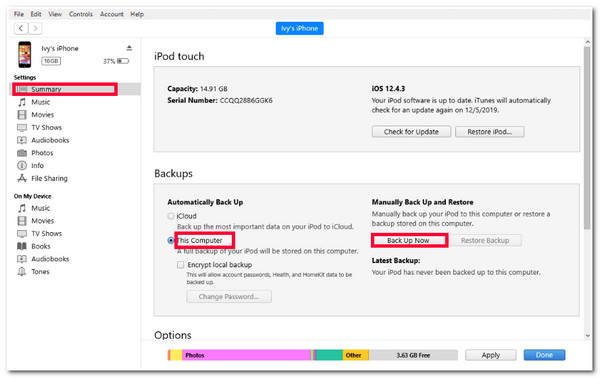Click Restore iPod button

[x=490, y=132]
